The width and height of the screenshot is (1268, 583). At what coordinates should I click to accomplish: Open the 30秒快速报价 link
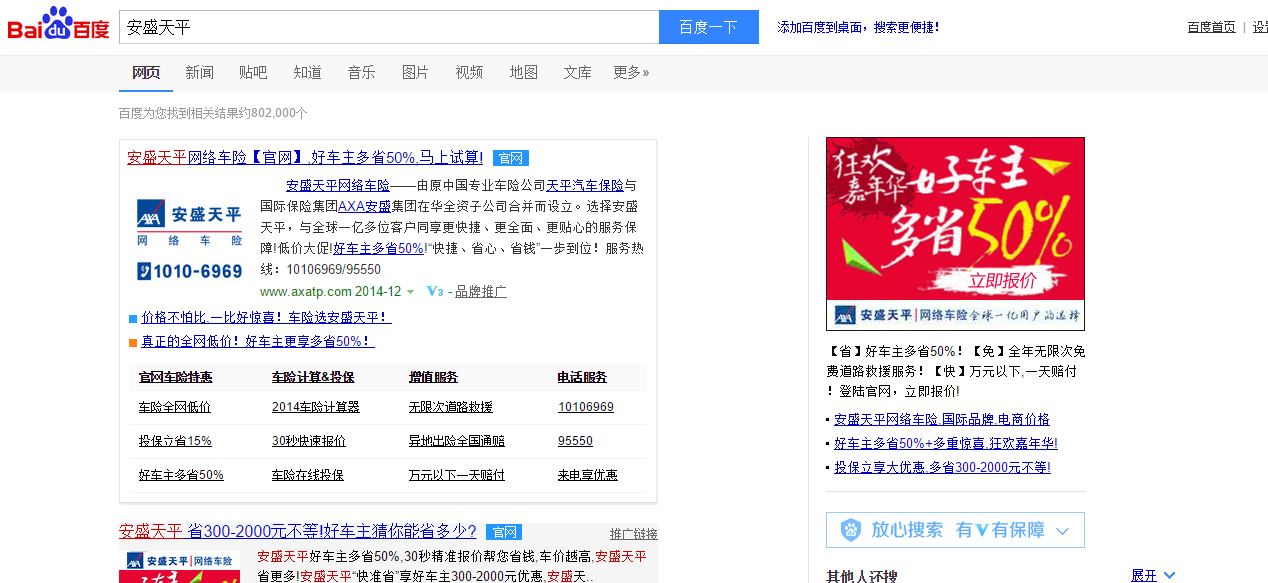pyautogui.click(x=309, y=441)
